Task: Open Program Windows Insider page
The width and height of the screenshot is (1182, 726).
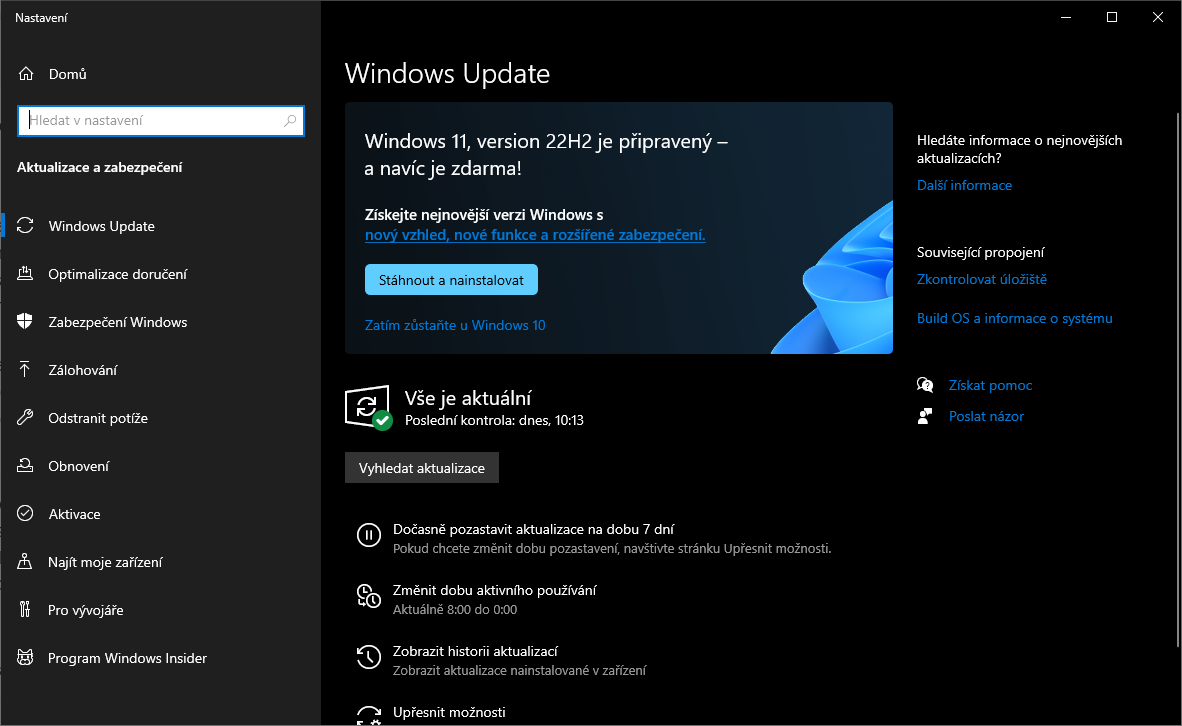Action: click(161, 658)
